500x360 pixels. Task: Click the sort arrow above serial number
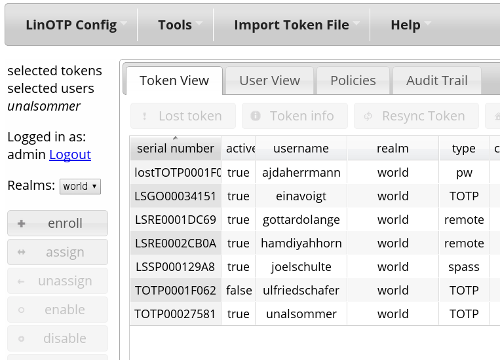tap(175, 138)
